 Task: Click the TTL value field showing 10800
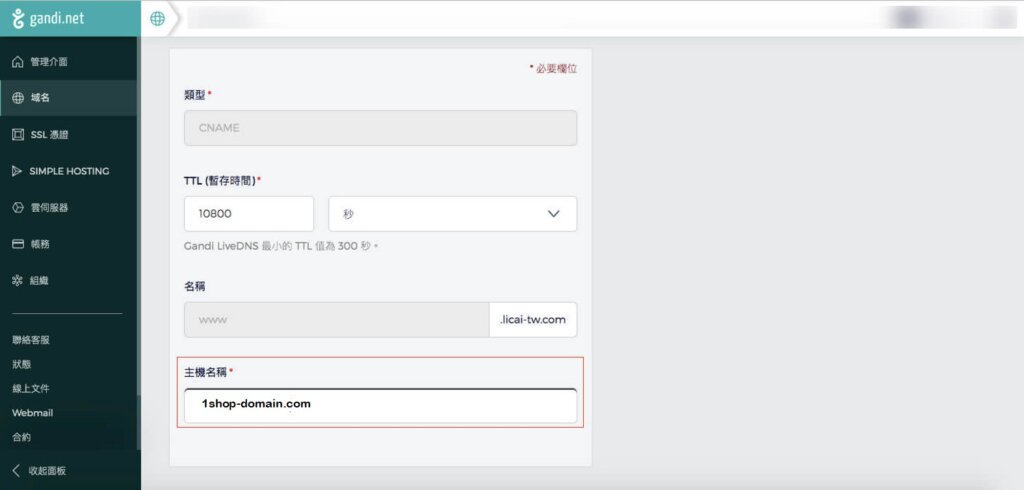[x=249, y=214]
